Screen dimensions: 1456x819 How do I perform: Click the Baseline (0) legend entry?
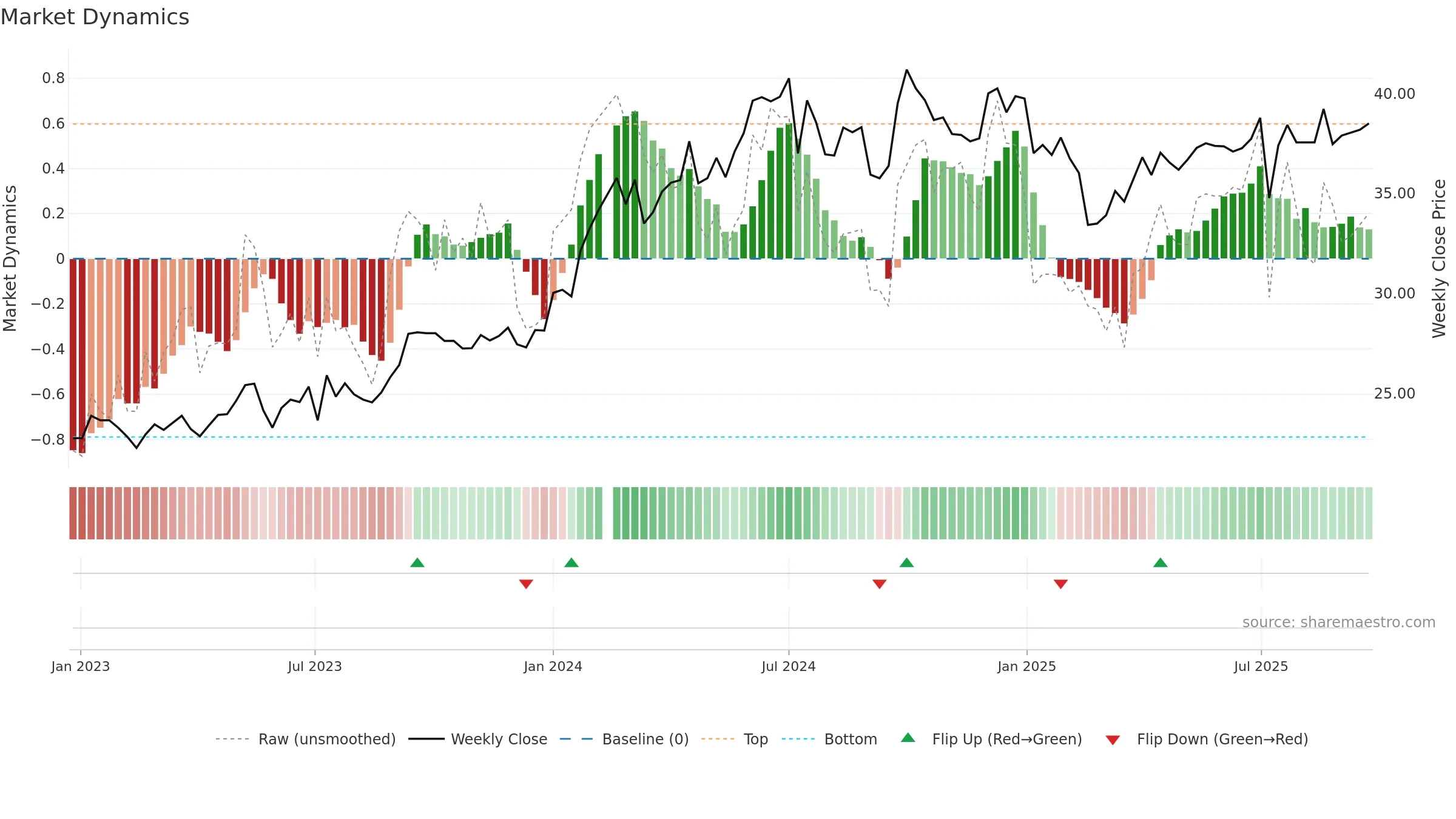click(624, 739)
